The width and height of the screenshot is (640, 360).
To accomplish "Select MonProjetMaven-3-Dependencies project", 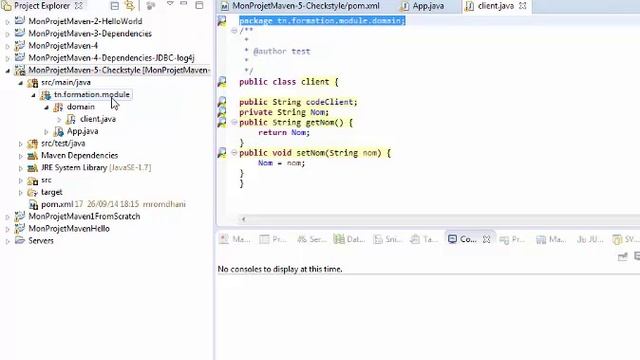I will coord(90,33).
